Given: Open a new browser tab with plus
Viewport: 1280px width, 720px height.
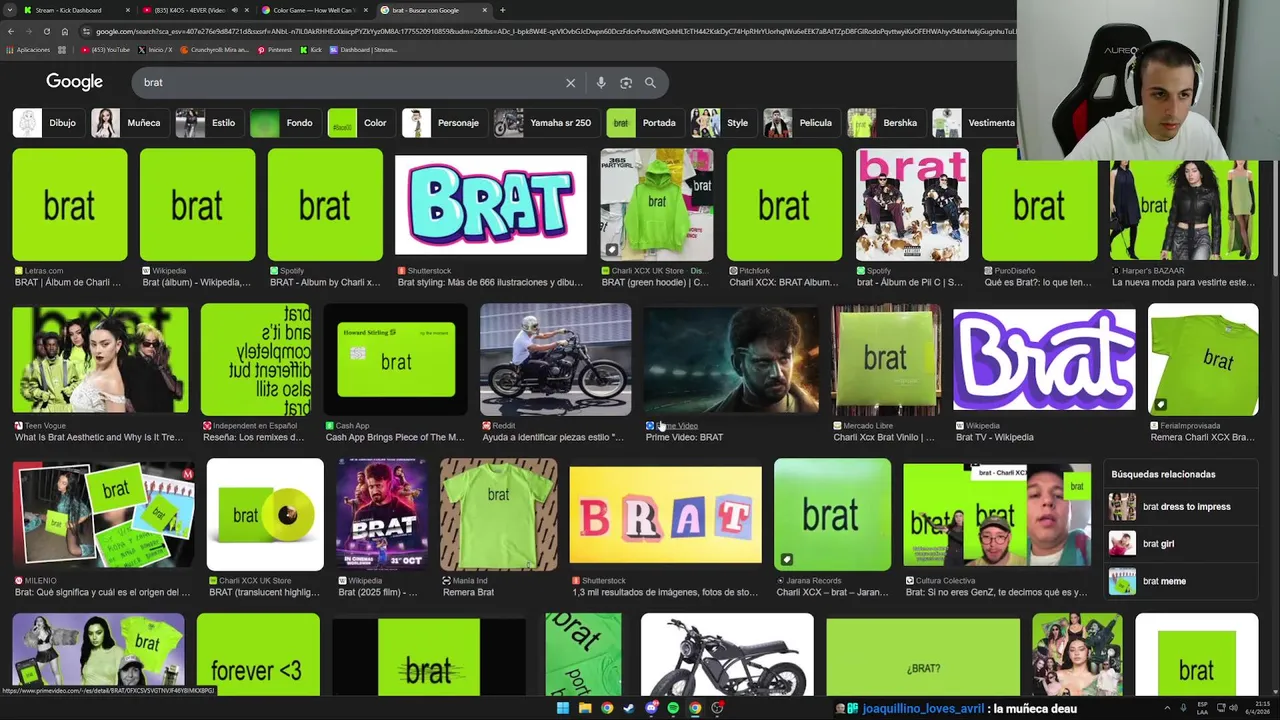Looking at the screenshot, I should tap(502, 10).
